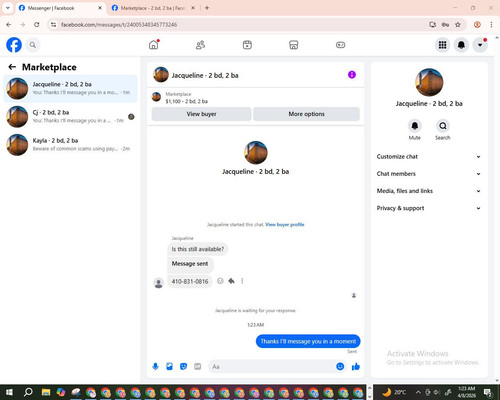Click the Marketplace $1,100 listing thumbnail

click(156, 97)
